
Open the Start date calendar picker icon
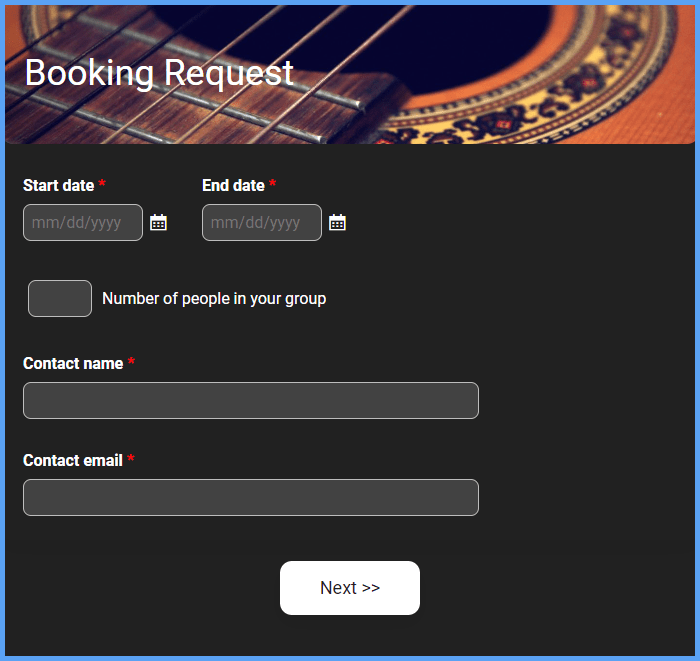tap(158, 222)
